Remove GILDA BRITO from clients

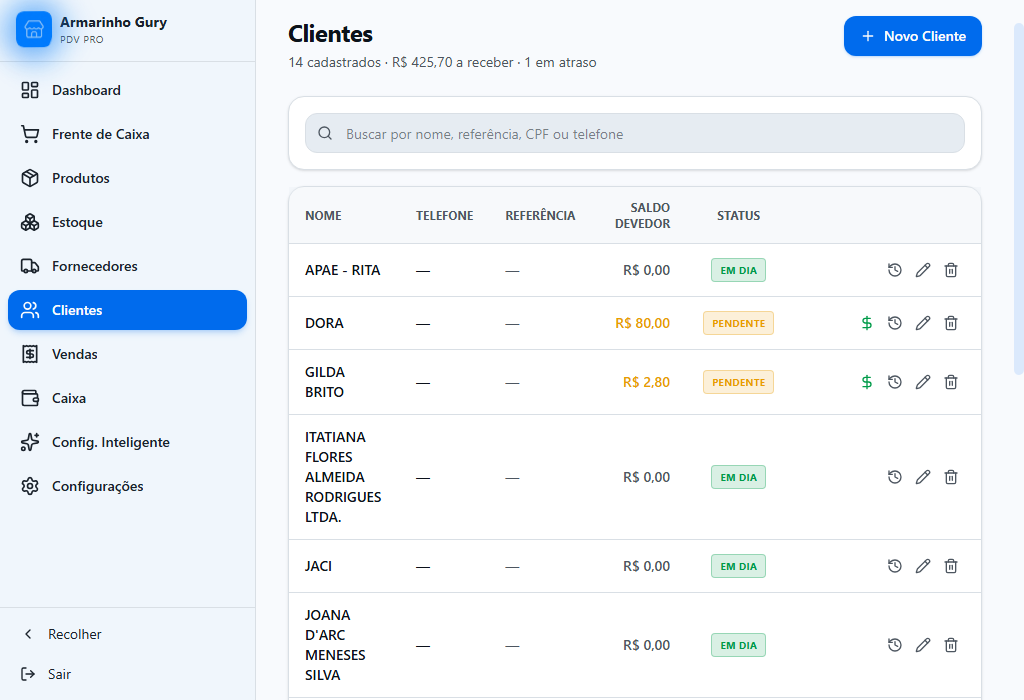pyautogui.click(x=951, y=382)
